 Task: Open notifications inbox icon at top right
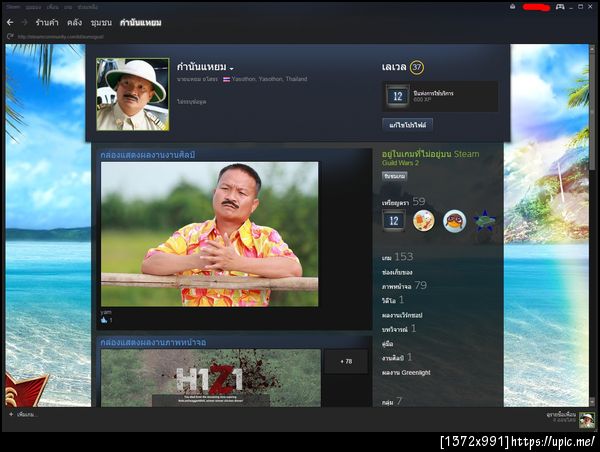click(513, 7)
